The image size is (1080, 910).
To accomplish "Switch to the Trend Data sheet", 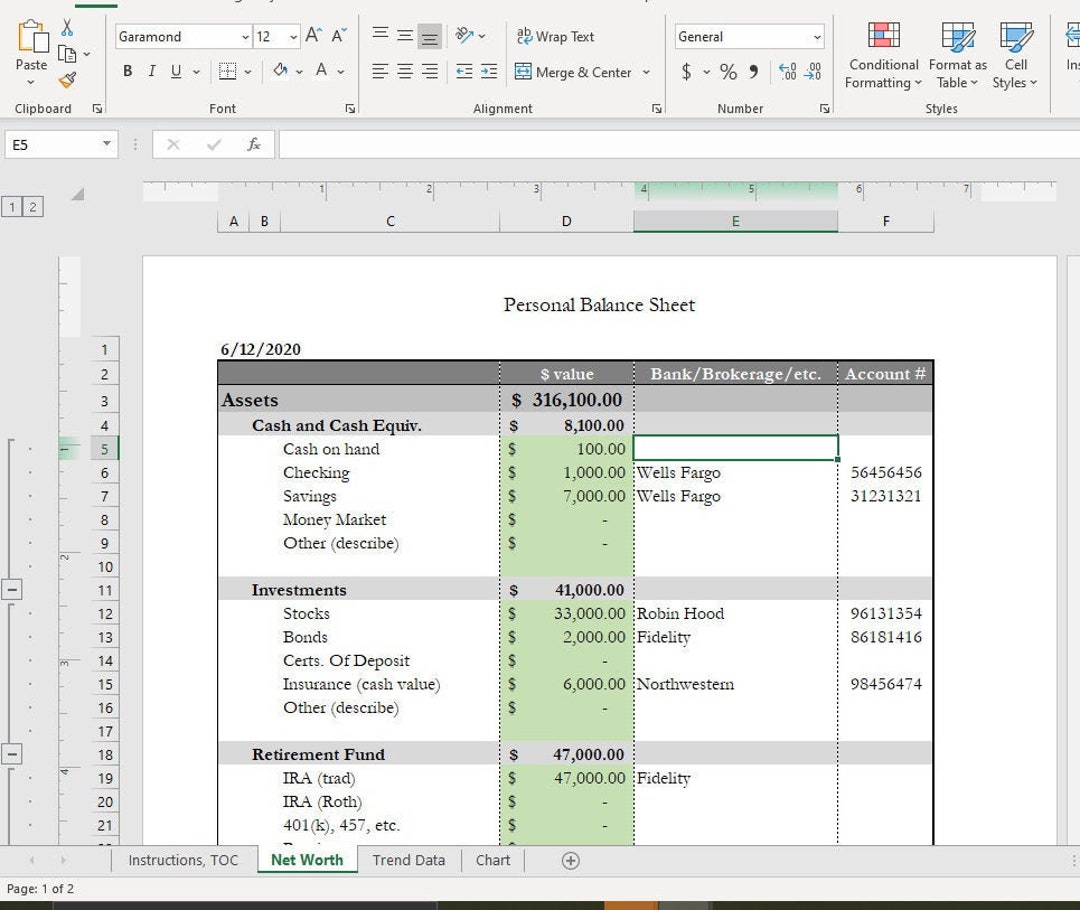I will coord(408,860).
